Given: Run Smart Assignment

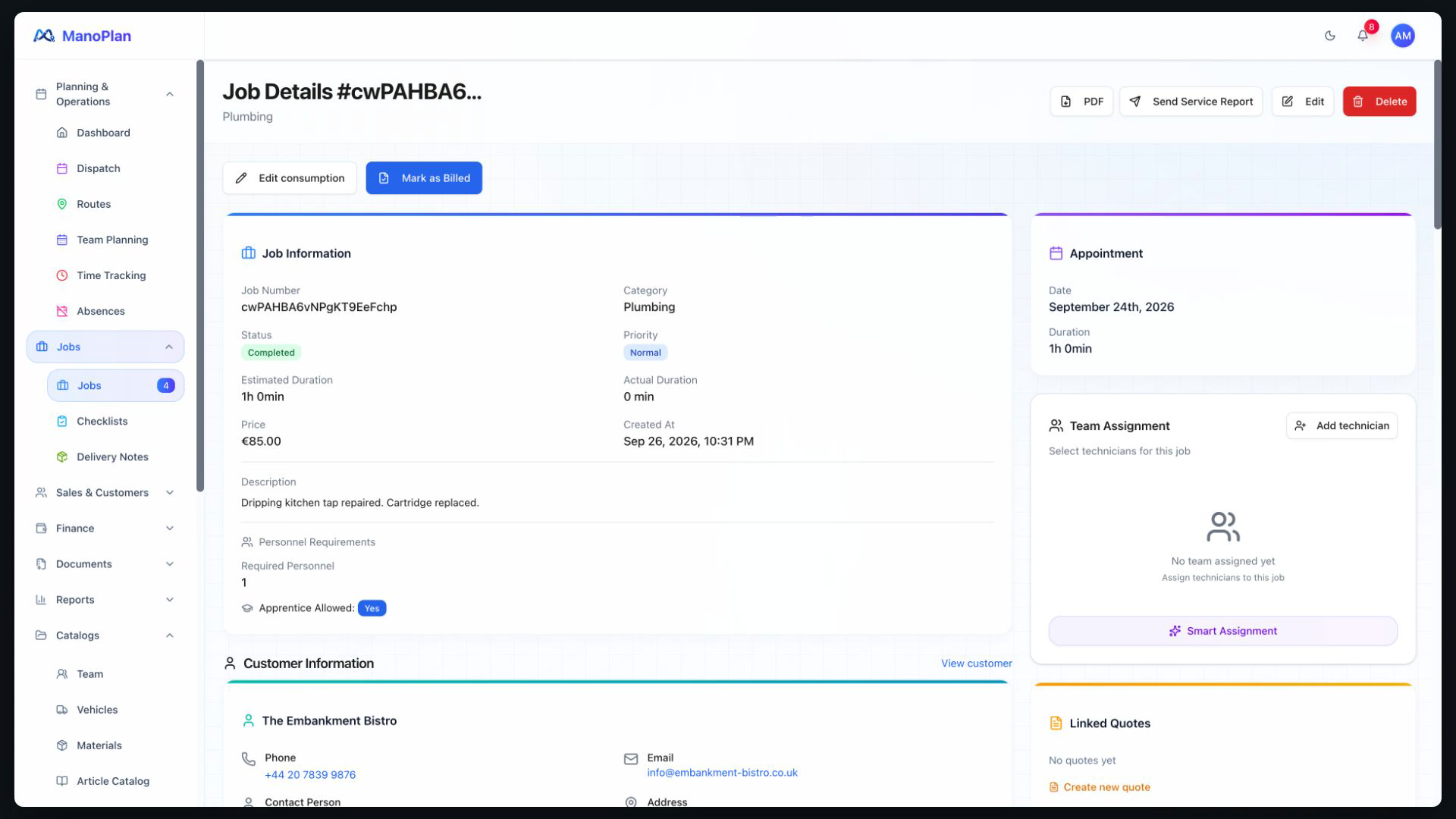Looking at the screenshot, I should click(x=1222, y=631).
